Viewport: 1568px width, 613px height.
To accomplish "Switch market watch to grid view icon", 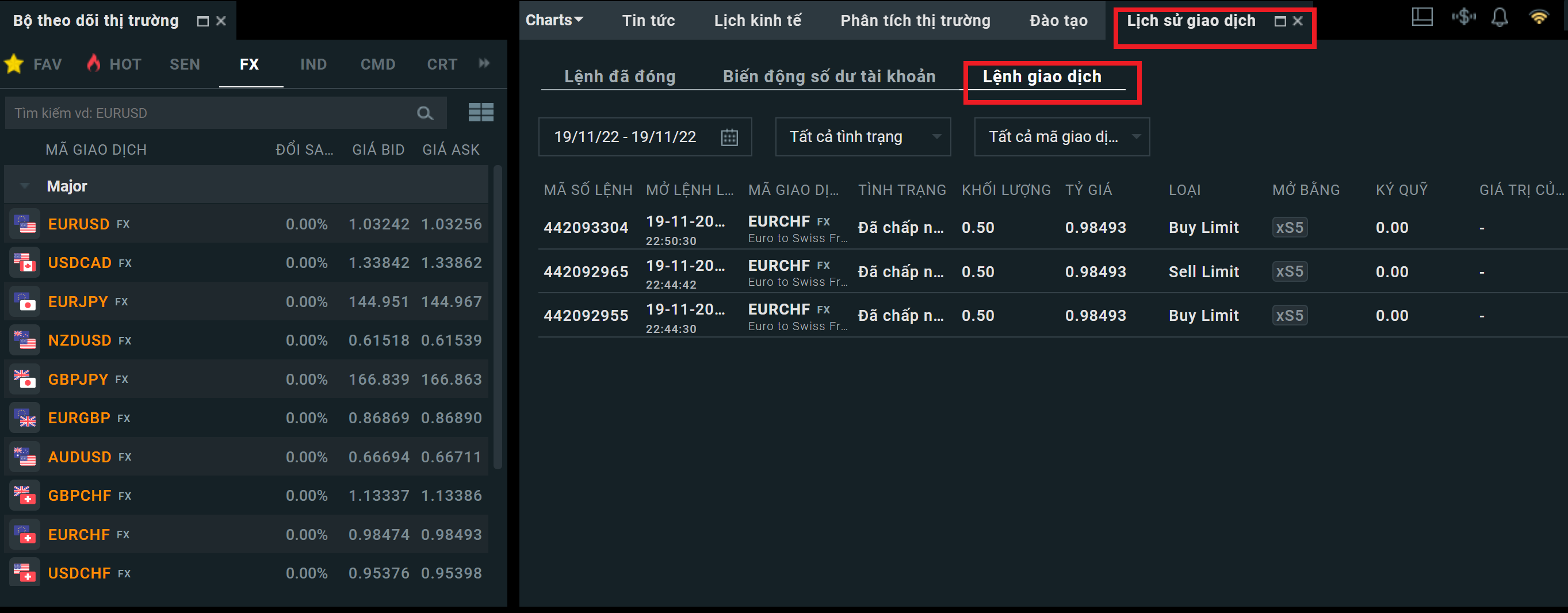I will click(x=481, y=113).
